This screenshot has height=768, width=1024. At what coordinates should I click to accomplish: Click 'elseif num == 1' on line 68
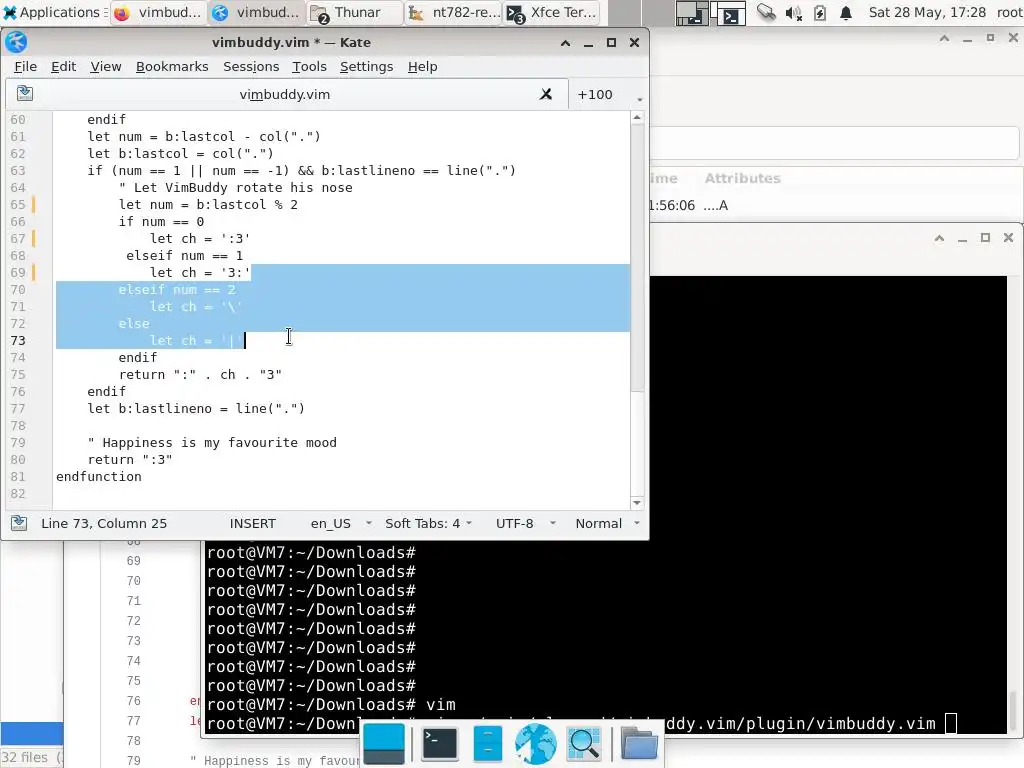click(x=184, y=255)
